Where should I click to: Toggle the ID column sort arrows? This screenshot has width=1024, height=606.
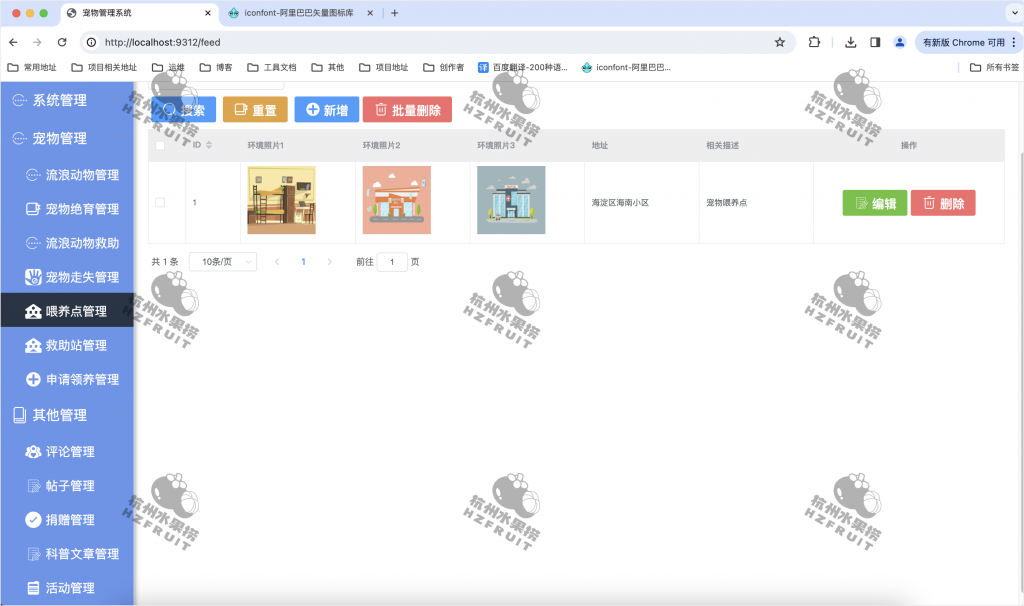pyautogui.click(x=208, y=145)
